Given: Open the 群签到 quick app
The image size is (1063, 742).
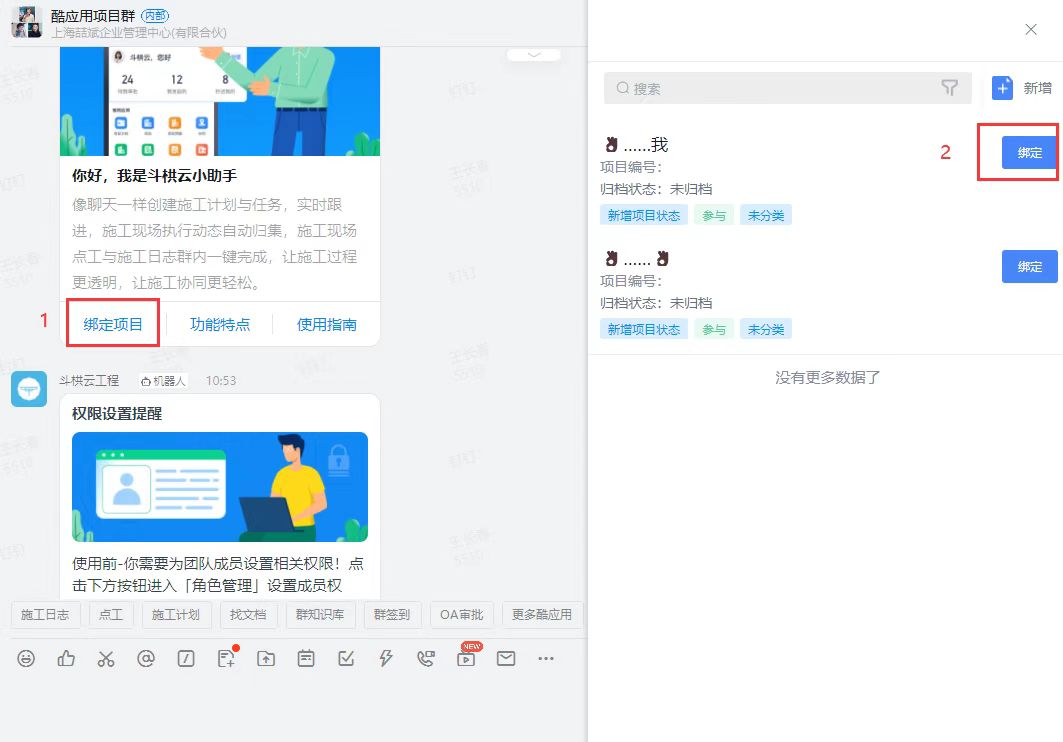Looking at the screenshot, I should point(392,615).
